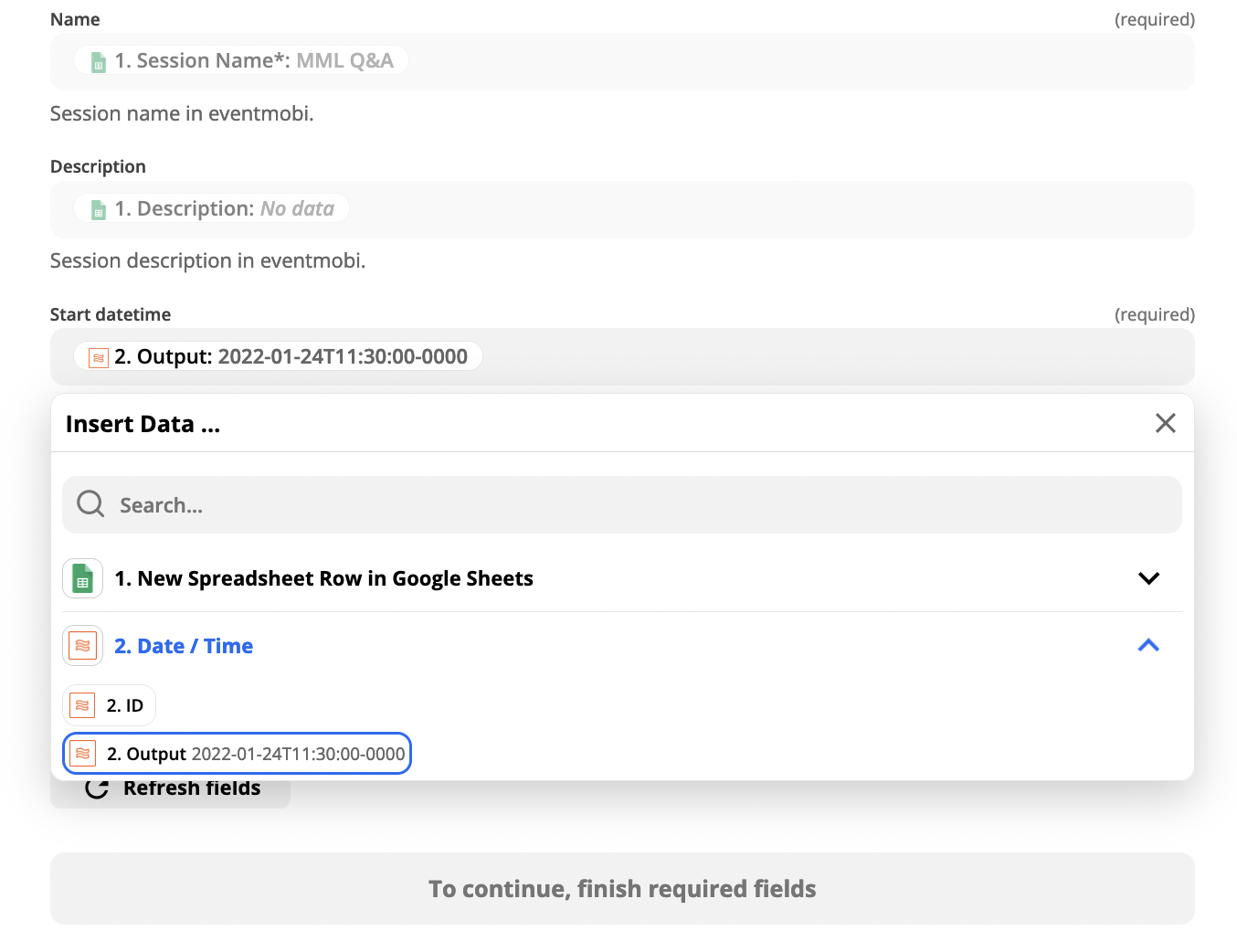Click the icon on 2. ID pill

83,705
